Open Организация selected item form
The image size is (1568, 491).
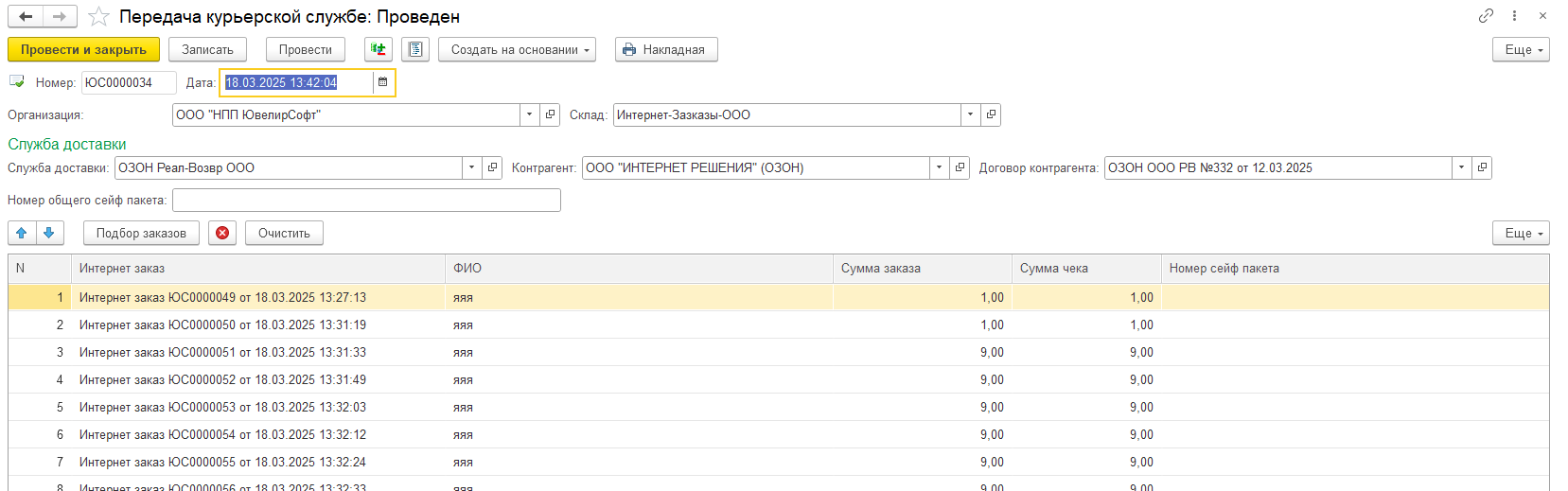point(551,114)
